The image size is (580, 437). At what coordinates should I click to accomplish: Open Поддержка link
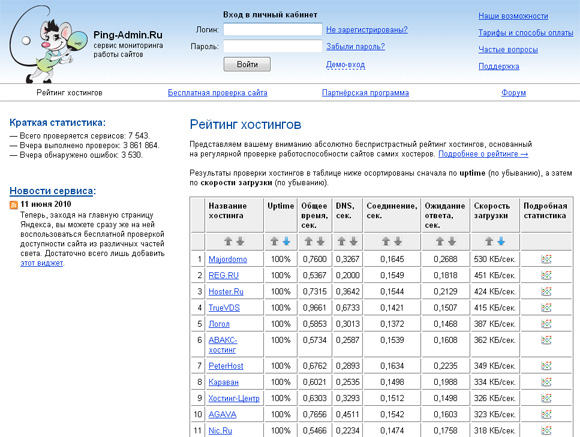[x=499, y=66]
